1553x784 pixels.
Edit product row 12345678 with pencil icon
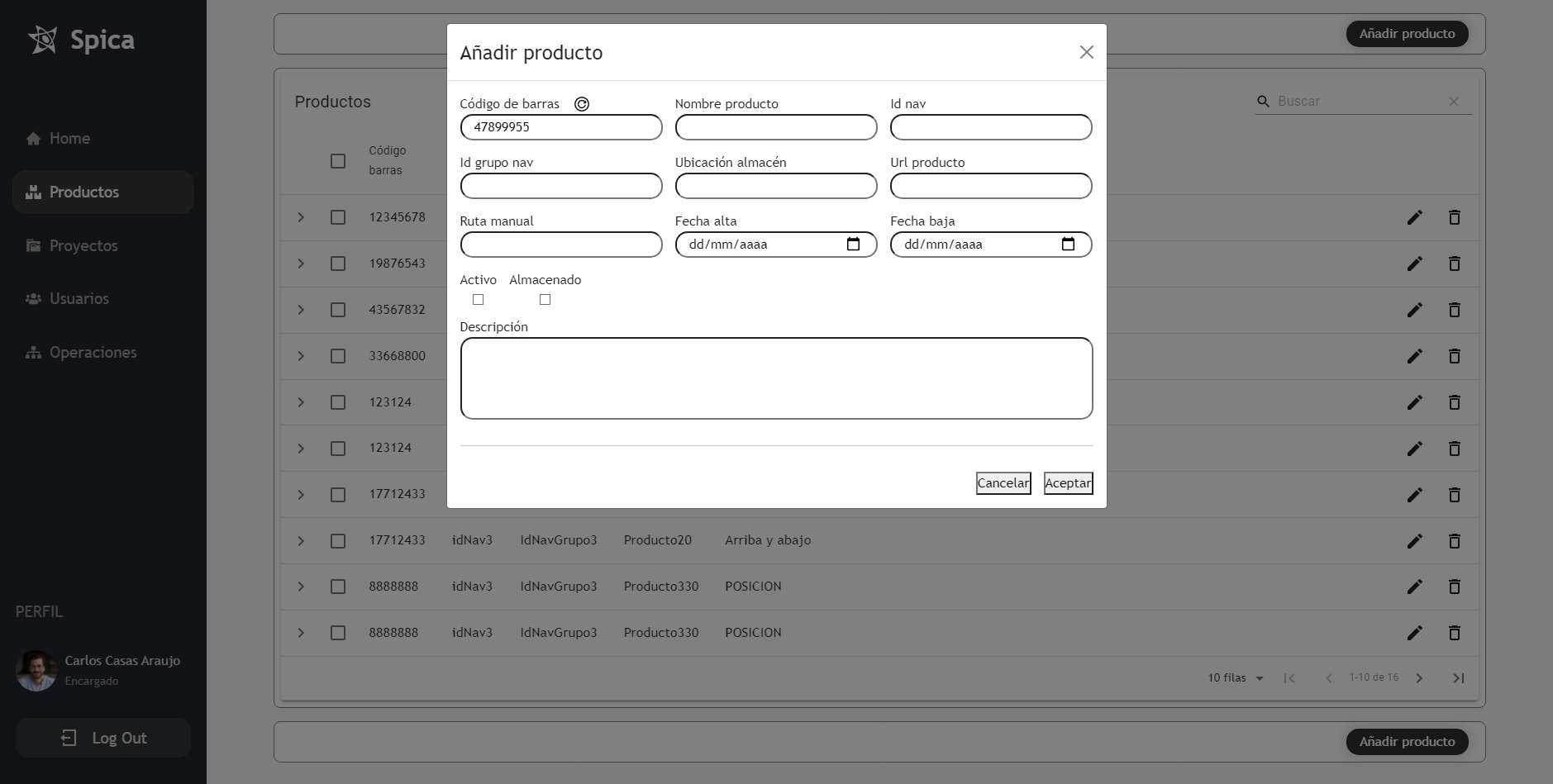tap(1414, 217)
